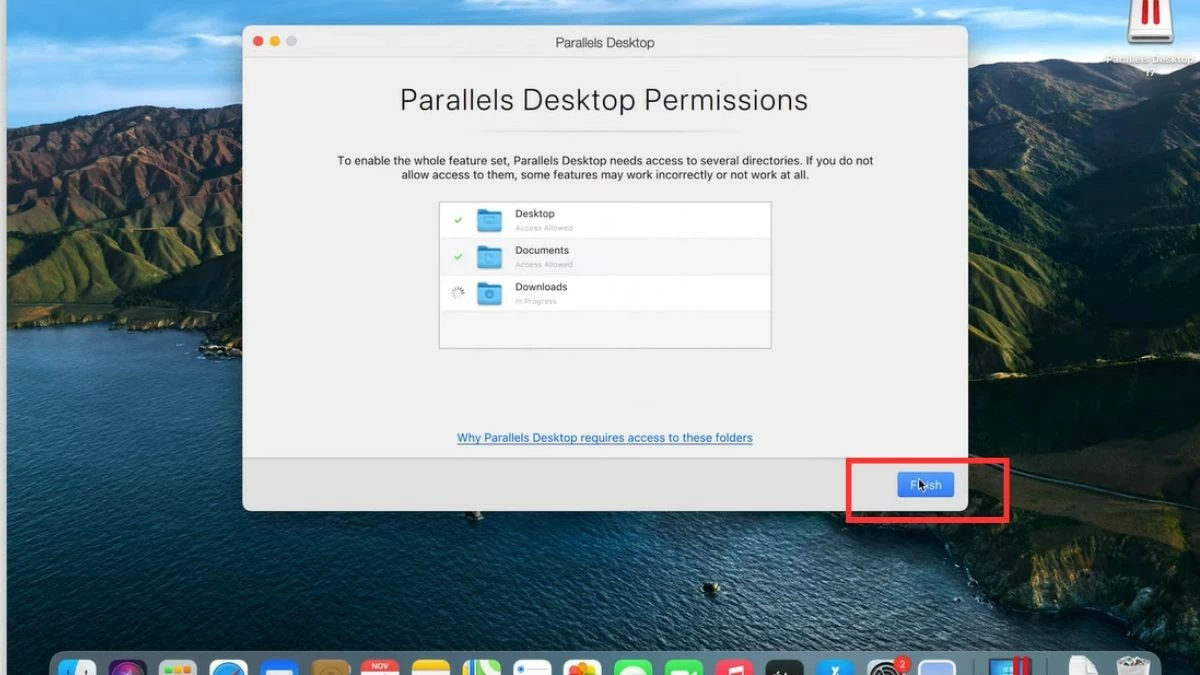The image size is (1200, 675).
Task: Select the Documents folder icon in the list
Action: point(489,257)
